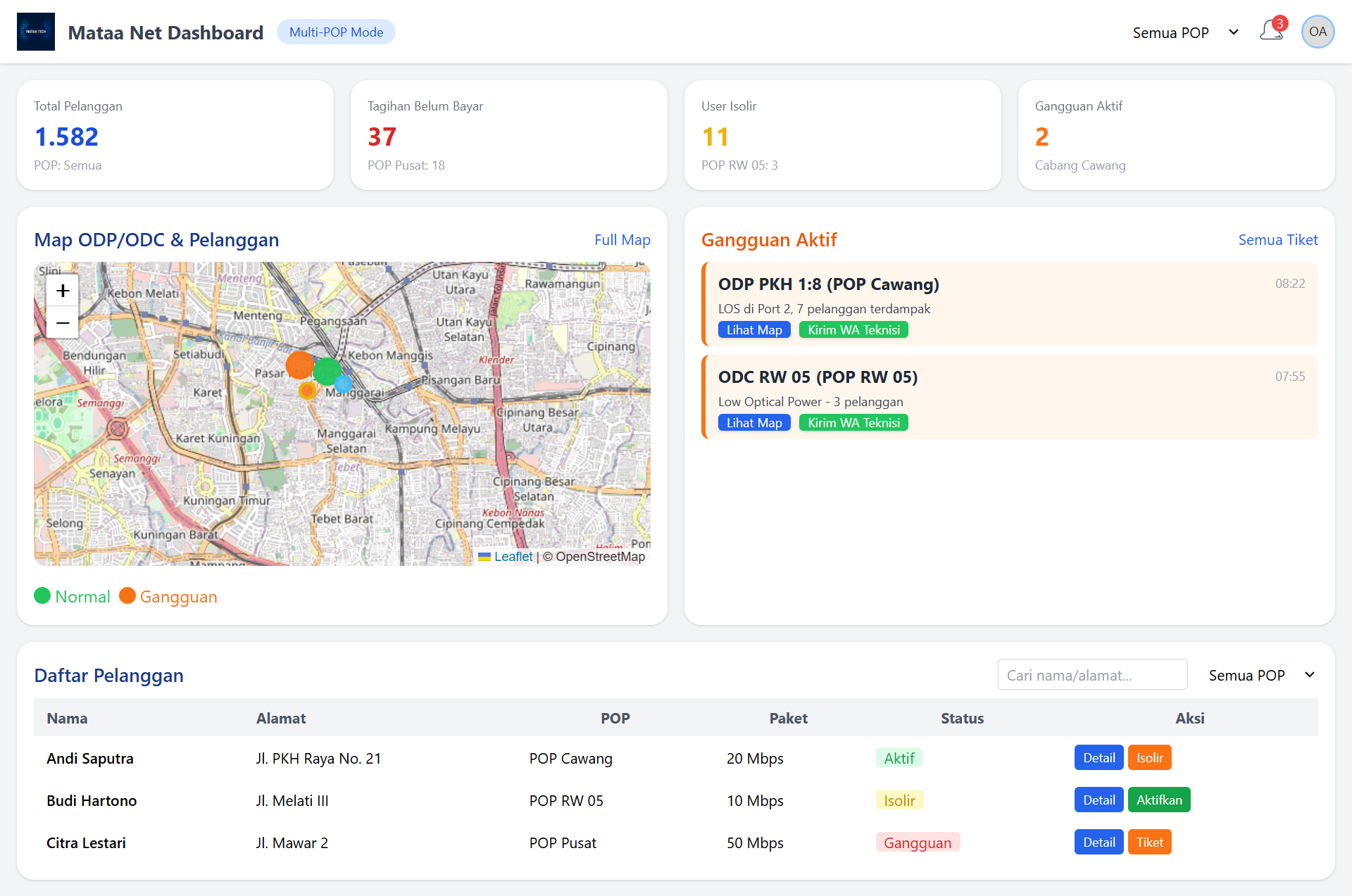Image resolution: width=1352 pixels, height=896 pixels.
Task: Toggle the Gangguan legend indicator
Action: pyautogui.click(x=127, y=595)
